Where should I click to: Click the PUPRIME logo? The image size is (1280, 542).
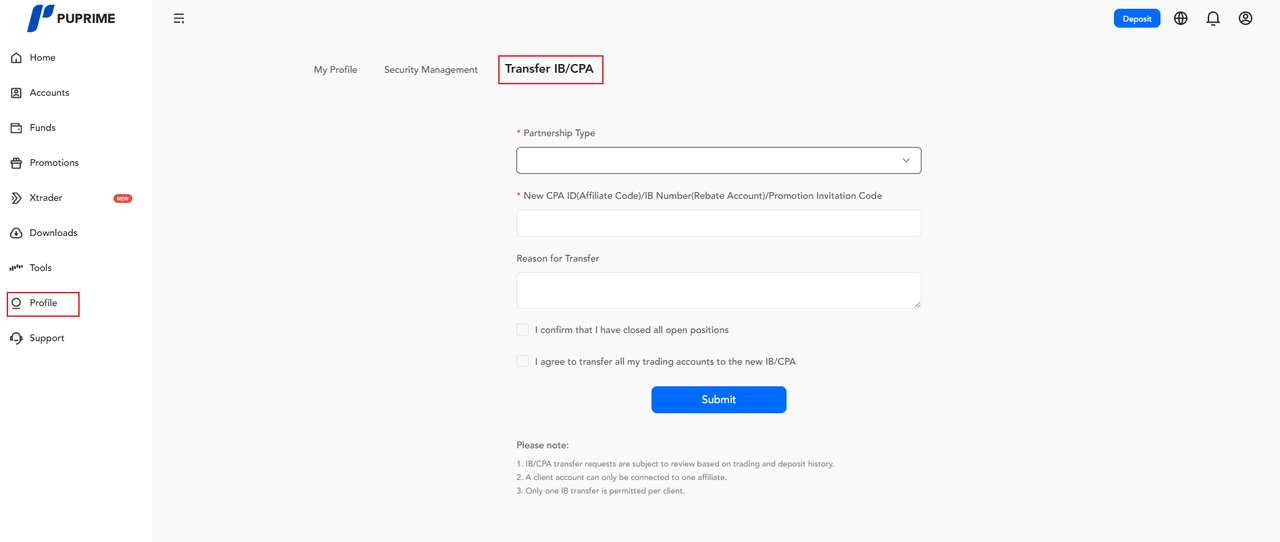point(70,18)
